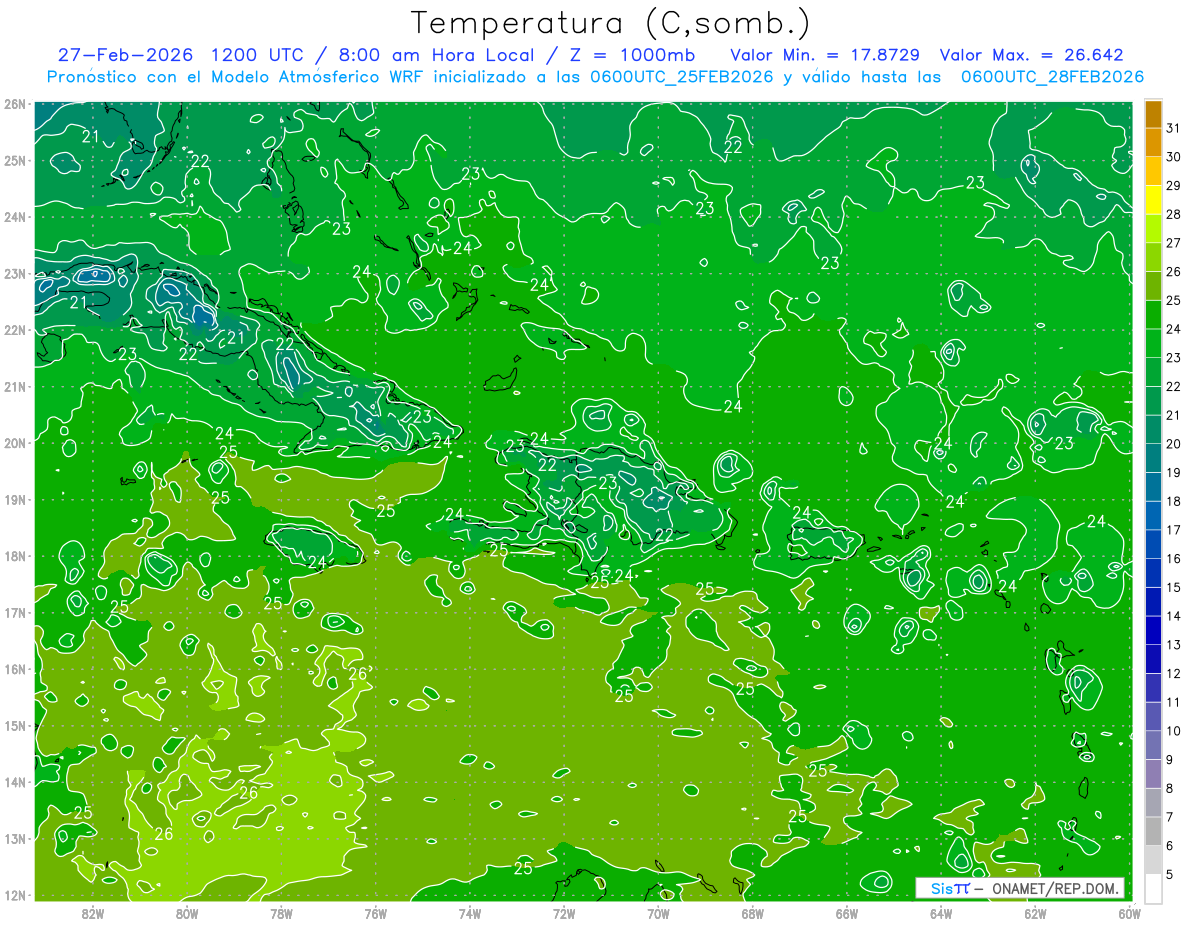Click the latitude axis label '14N'

[14, 782]
